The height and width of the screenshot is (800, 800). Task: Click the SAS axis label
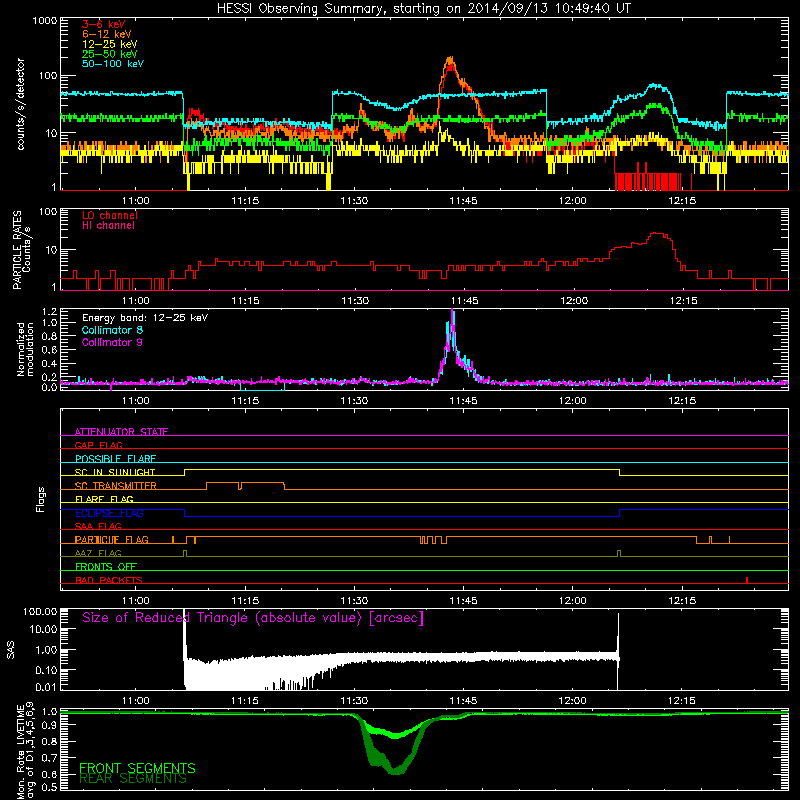pos(11,650)
